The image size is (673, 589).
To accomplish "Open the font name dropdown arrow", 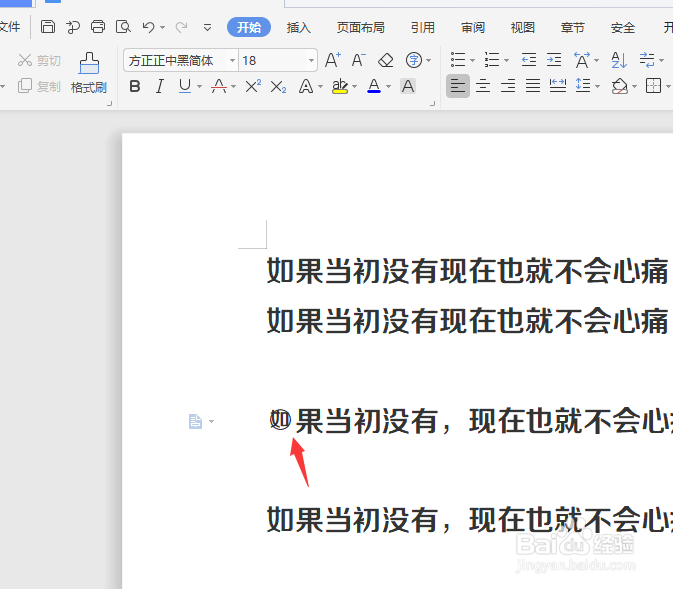I will pyautogui.click(x=232, y=60).
